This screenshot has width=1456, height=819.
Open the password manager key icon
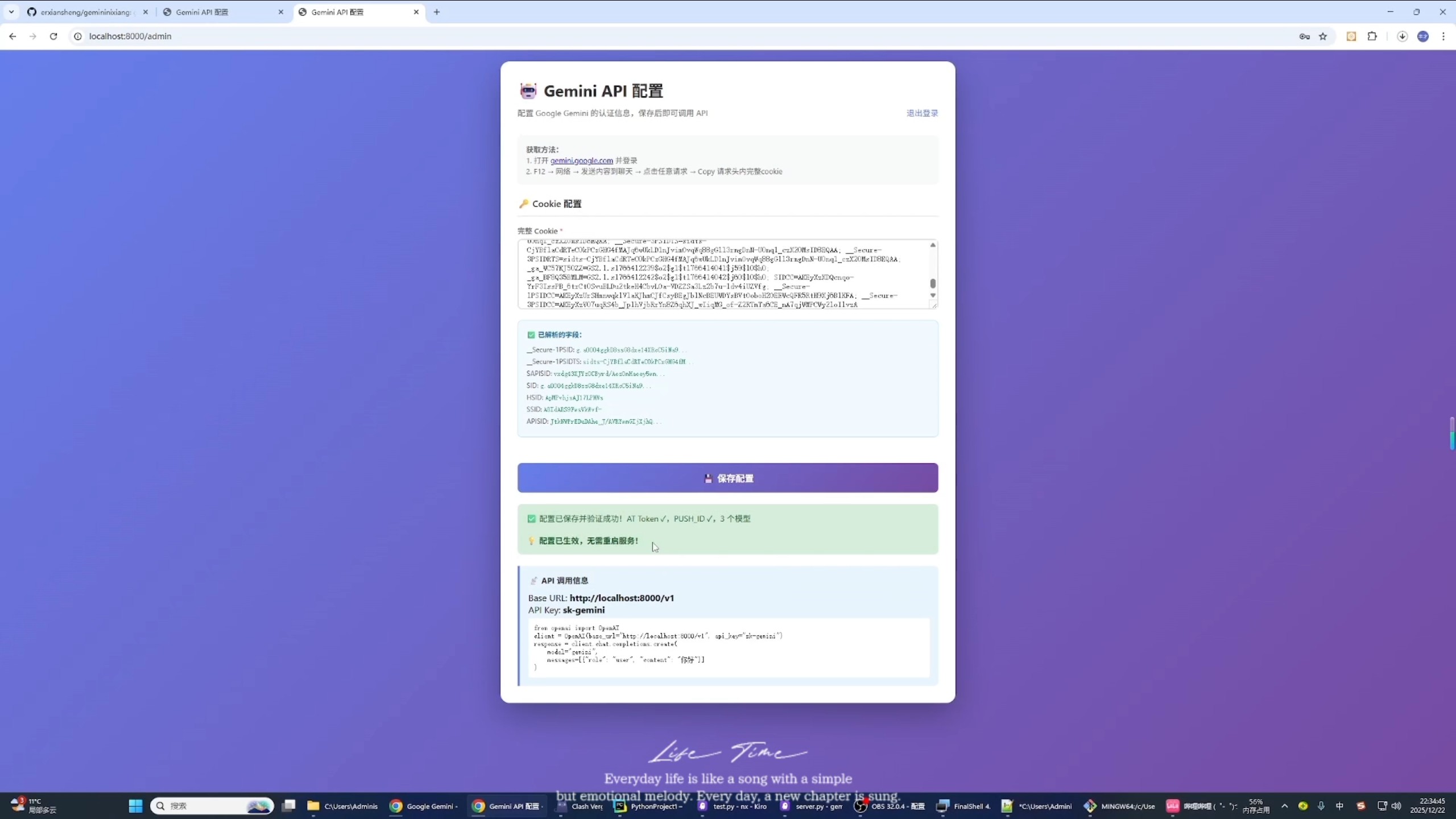point(1304,36)
